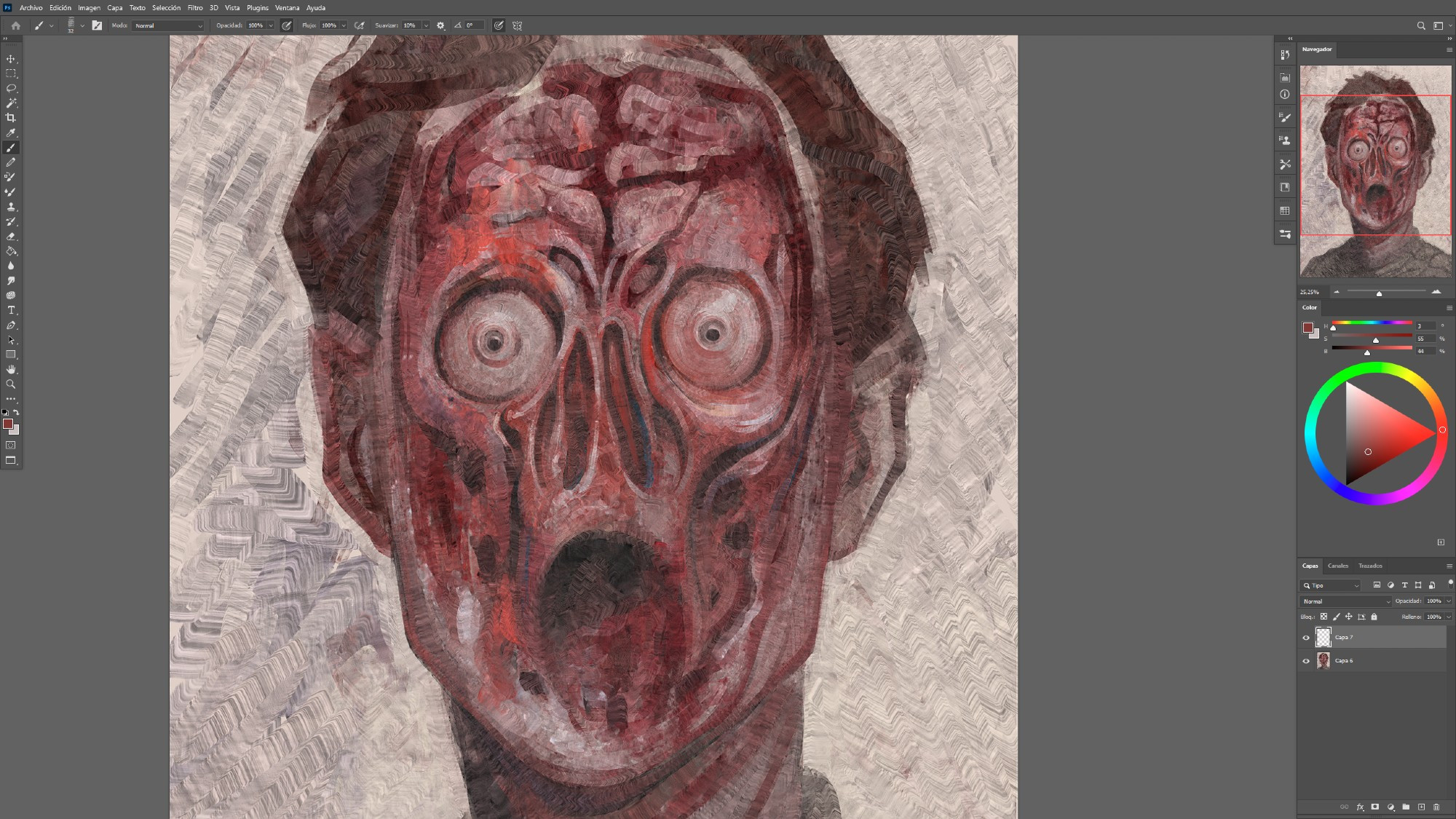Lock all layer attributes padlock
Viewport: 1456px width, 819px height.
1374,617
